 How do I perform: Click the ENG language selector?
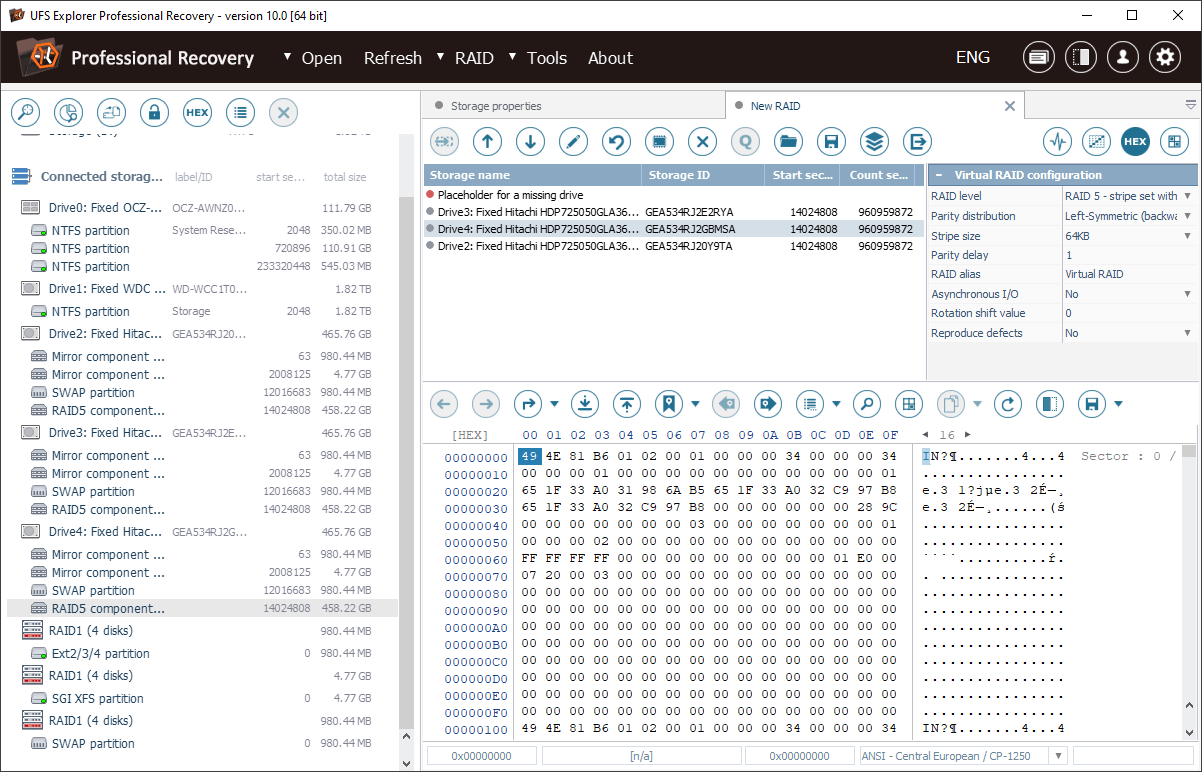click(972, 57)
